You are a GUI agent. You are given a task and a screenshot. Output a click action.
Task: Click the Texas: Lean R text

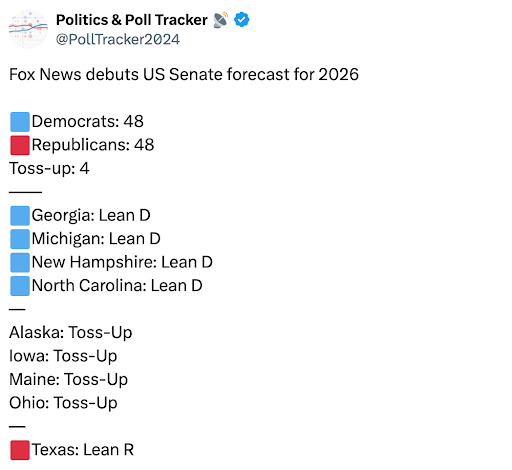(83, 450)
